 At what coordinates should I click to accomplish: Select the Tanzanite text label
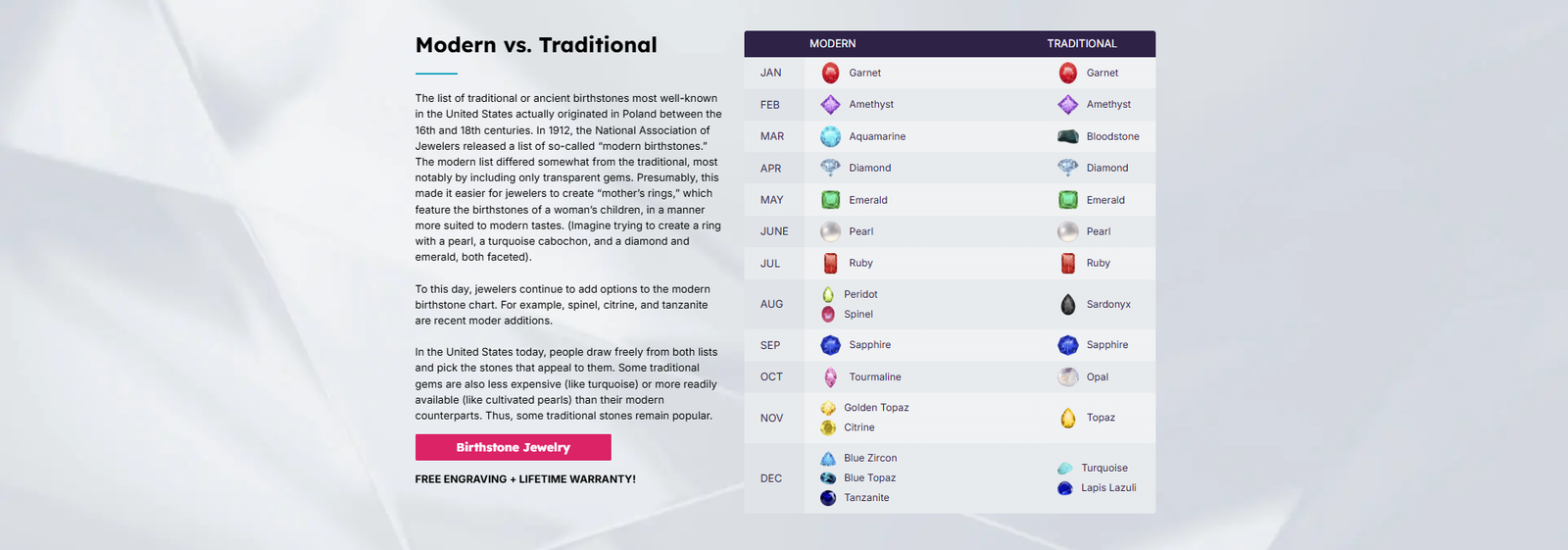pyautogui.click(x=866, y=498)
